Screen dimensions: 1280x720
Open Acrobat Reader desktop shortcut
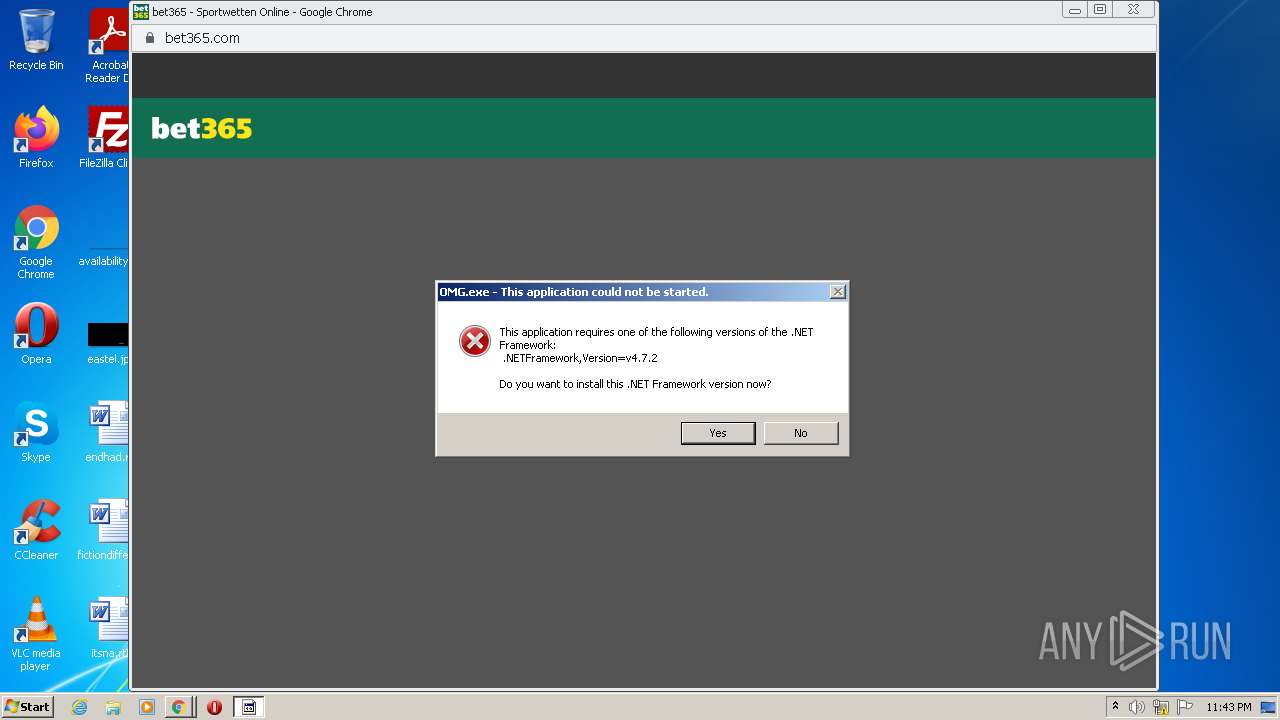[x=108, y=46]
